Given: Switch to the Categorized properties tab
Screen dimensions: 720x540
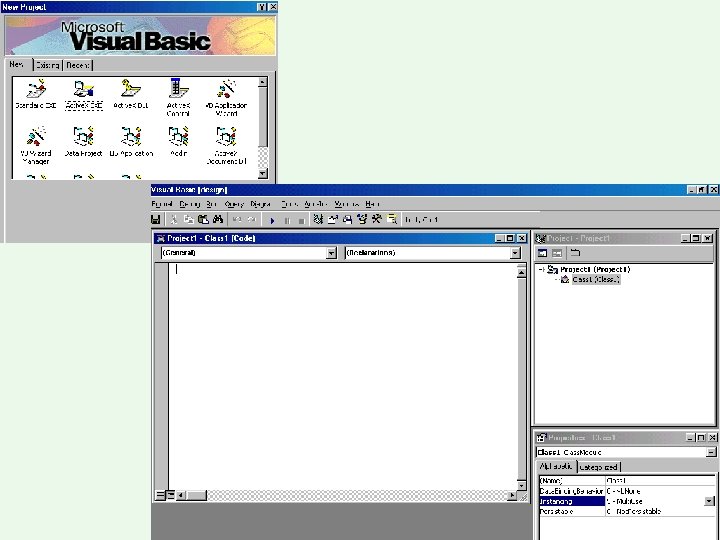Looking at the screenshot, I should click(598, 467).
